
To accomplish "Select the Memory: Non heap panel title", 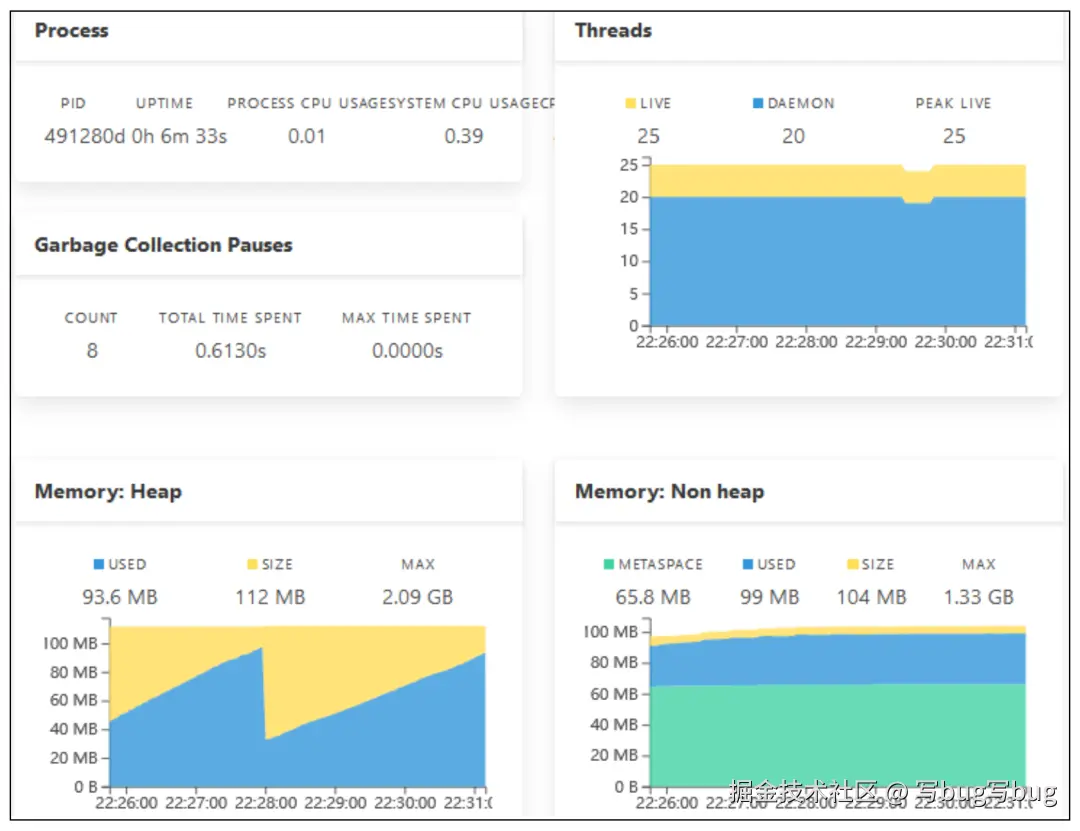I will click(x=669, y=492).
